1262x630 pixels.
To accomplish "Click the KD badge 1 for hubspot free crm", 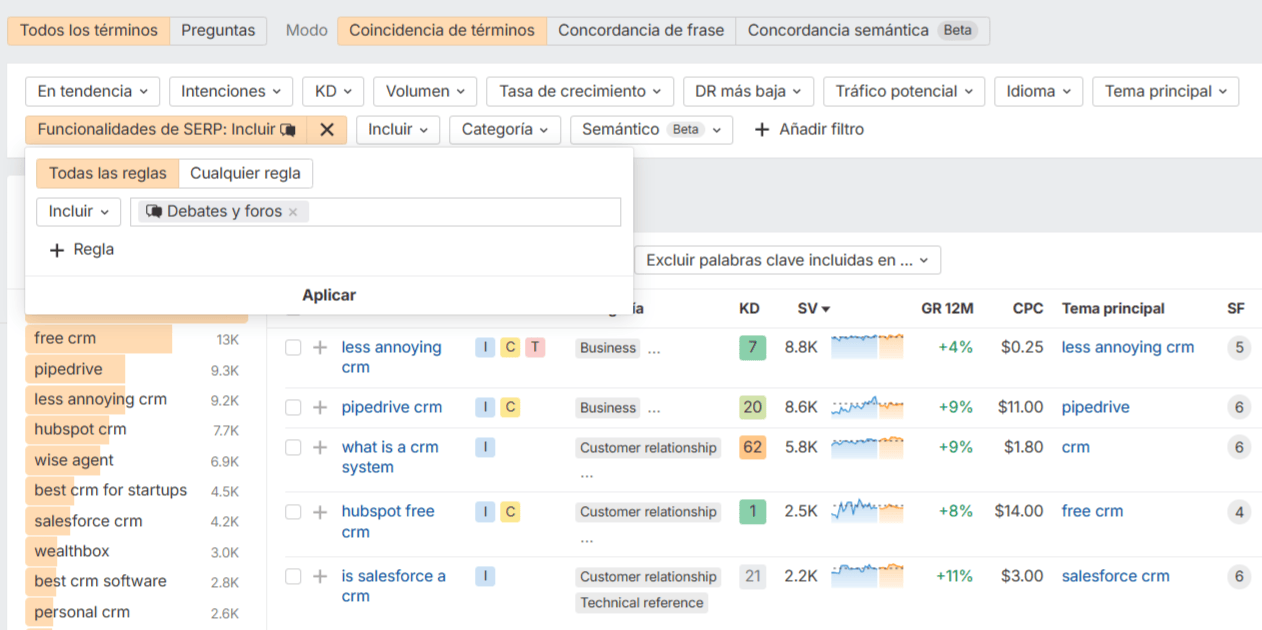I will [x=752, y=512].
